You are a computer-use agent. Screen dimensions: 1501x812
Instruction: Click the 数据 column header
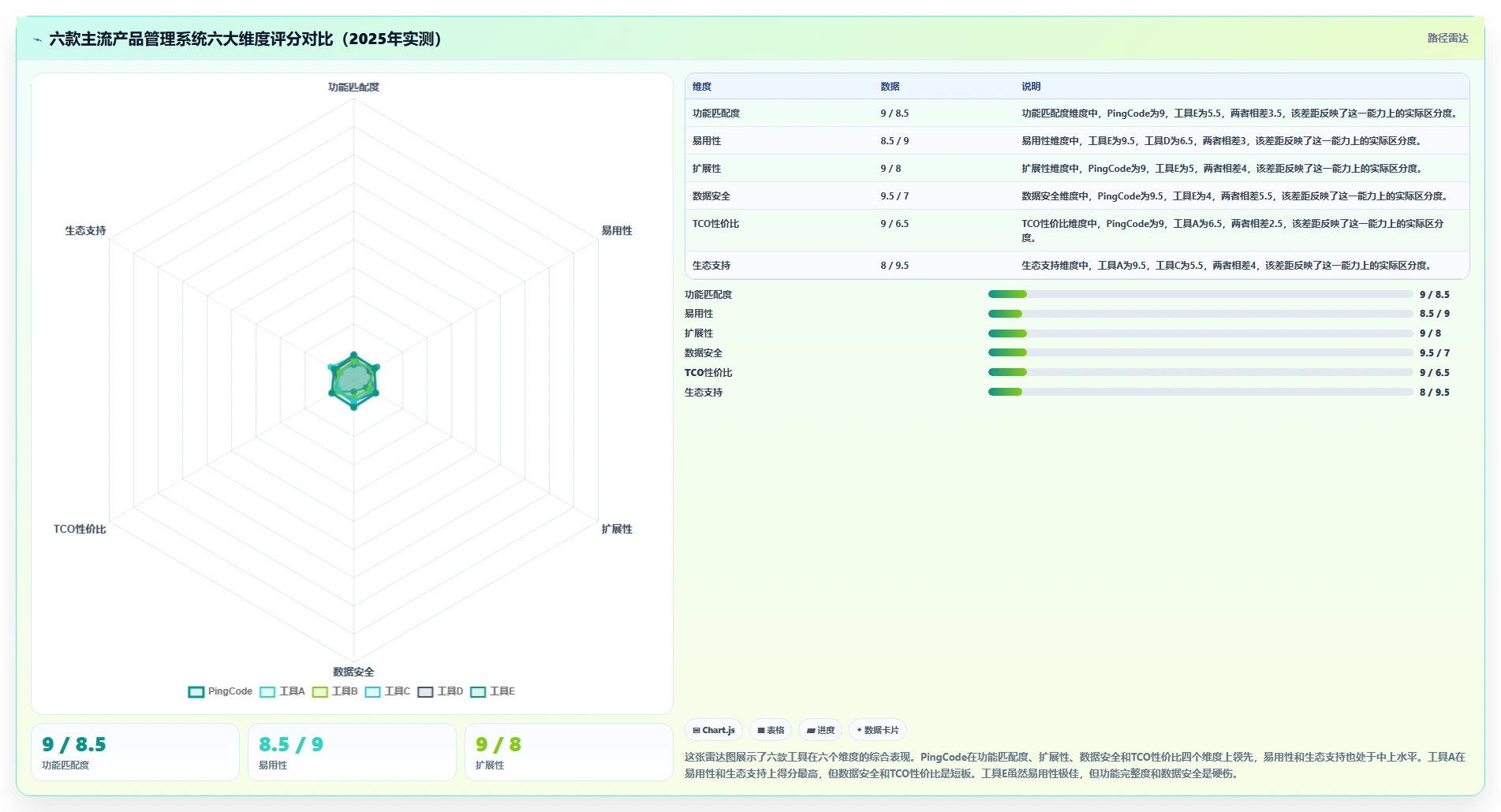tap(890, 87)
